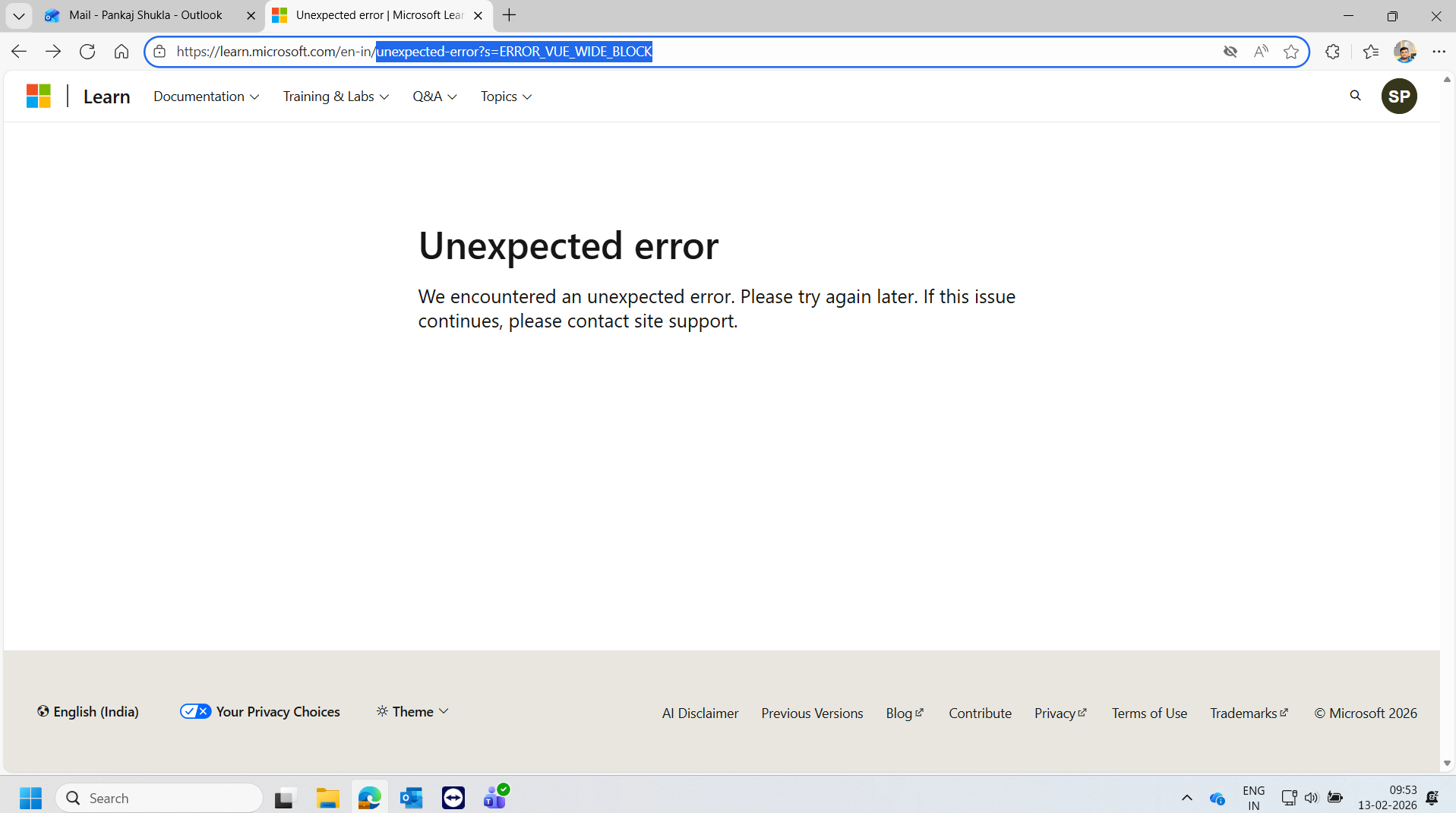Viewport: 1456px width, 813px height.
Task: Open the Edge profile picture
Action: [x=1405, y=52]
